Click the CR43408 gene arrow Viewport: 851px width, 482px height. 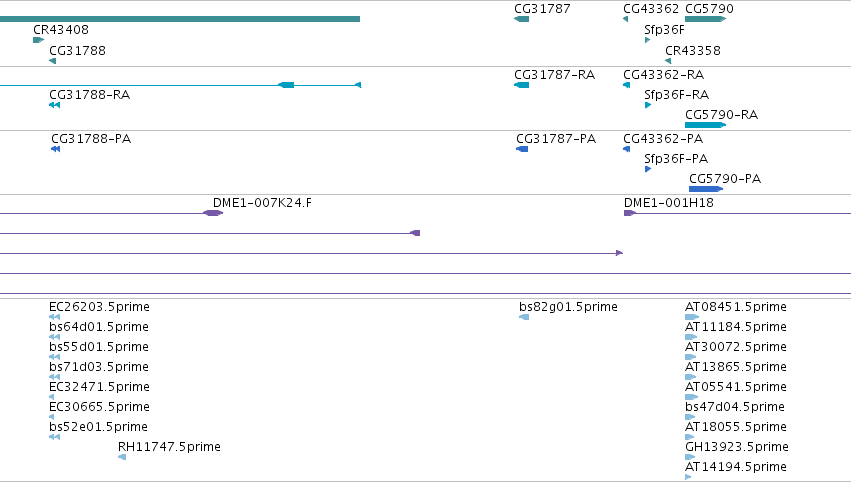point(39,40)
